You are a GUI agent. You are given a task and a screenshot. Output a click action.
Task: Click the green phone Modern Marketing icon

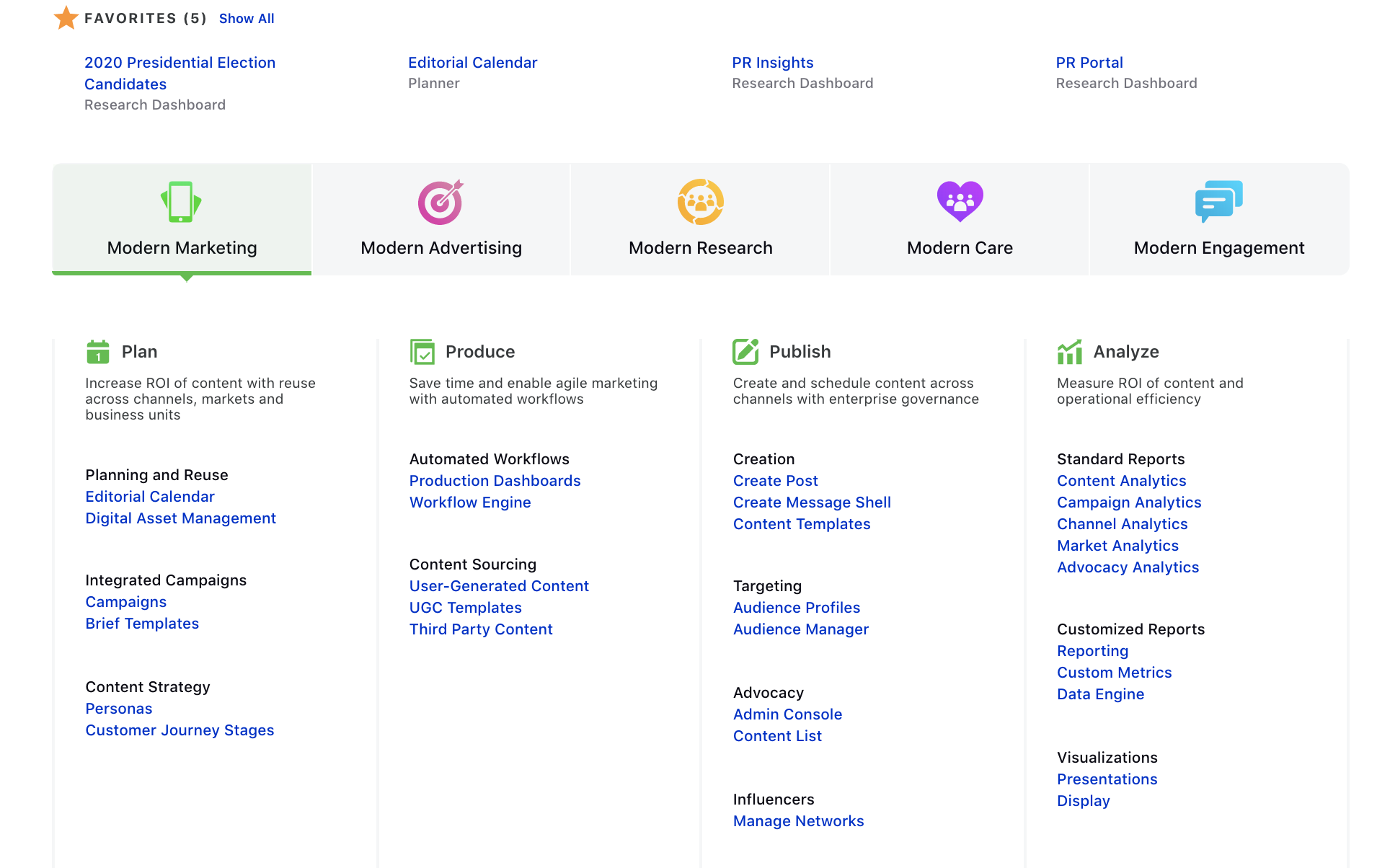click(181, 202)
